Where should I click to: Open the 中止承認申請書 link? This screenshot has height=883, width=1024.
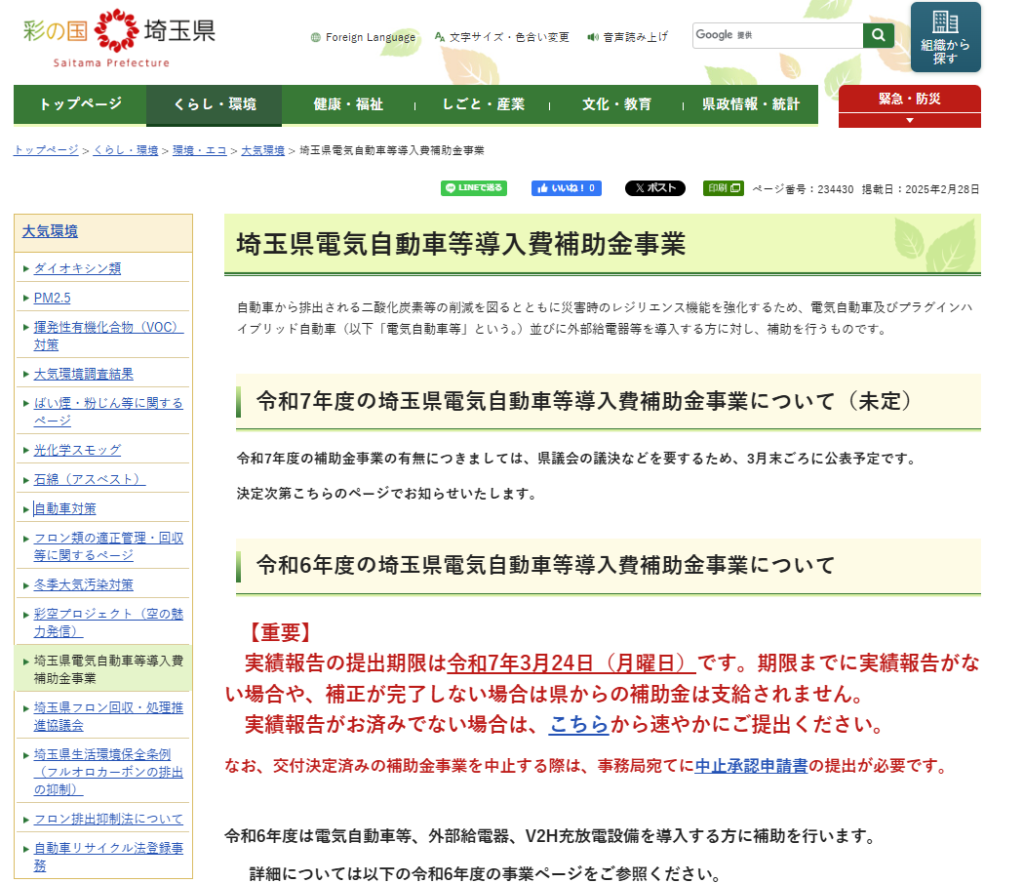pyautogui.click(x=751, y=765)
